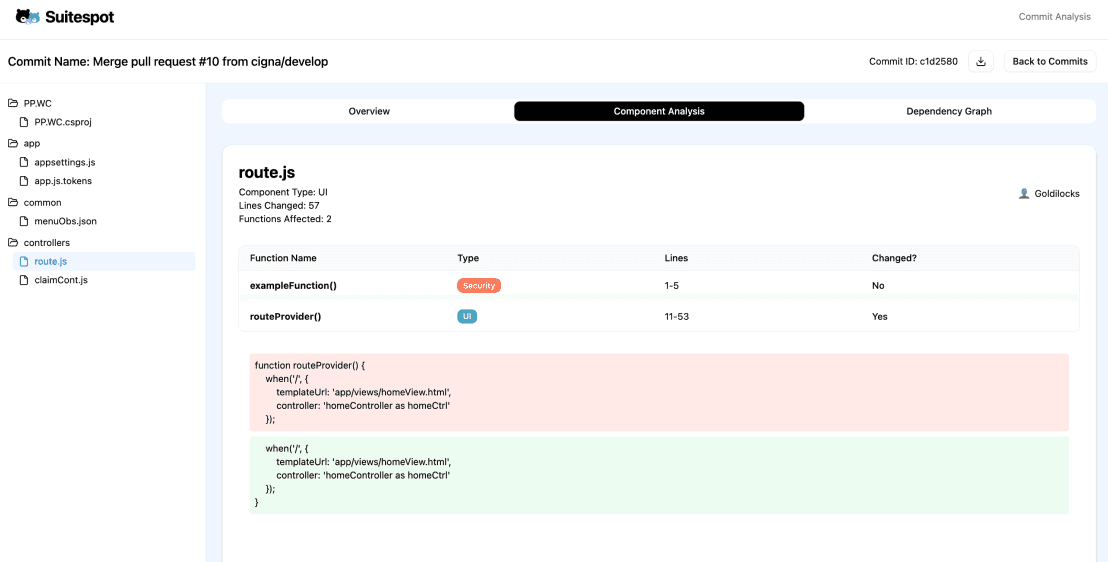Click the download commit icon button
The width and height of the screenshot is (1108, 562).
[981, 62]
